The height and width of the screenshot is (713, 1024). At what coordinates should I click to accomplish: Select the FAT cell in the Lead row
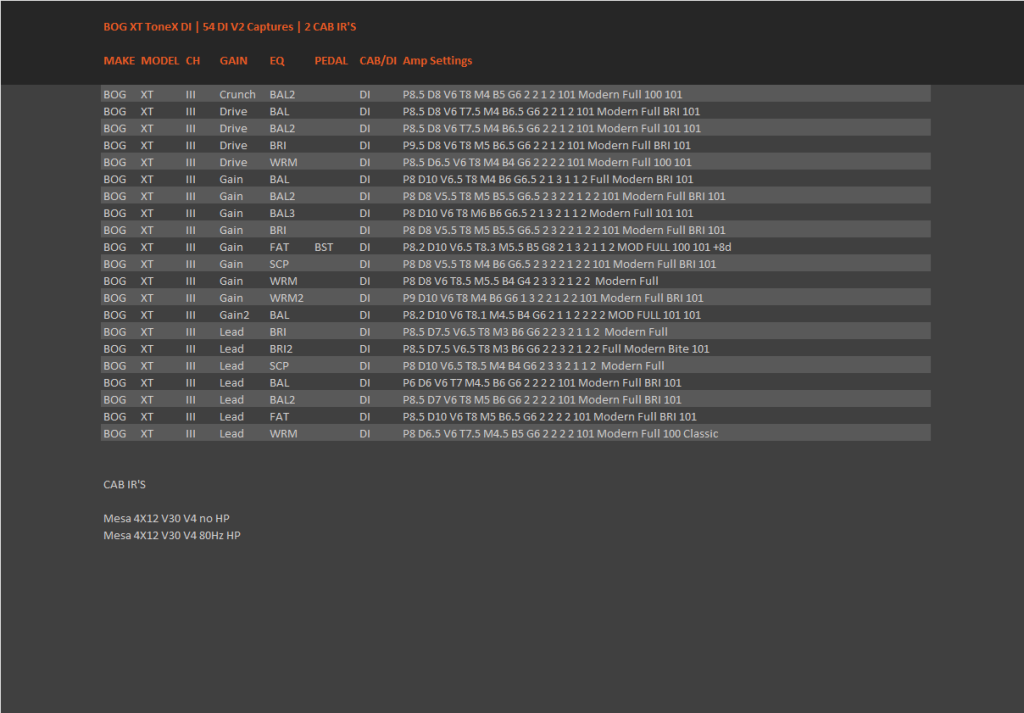click(x=279, y=417)
